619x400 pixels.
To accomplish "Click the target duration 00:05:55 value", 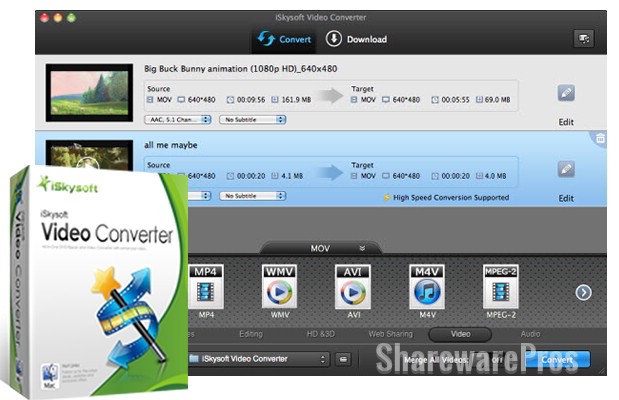I will 455,100.
